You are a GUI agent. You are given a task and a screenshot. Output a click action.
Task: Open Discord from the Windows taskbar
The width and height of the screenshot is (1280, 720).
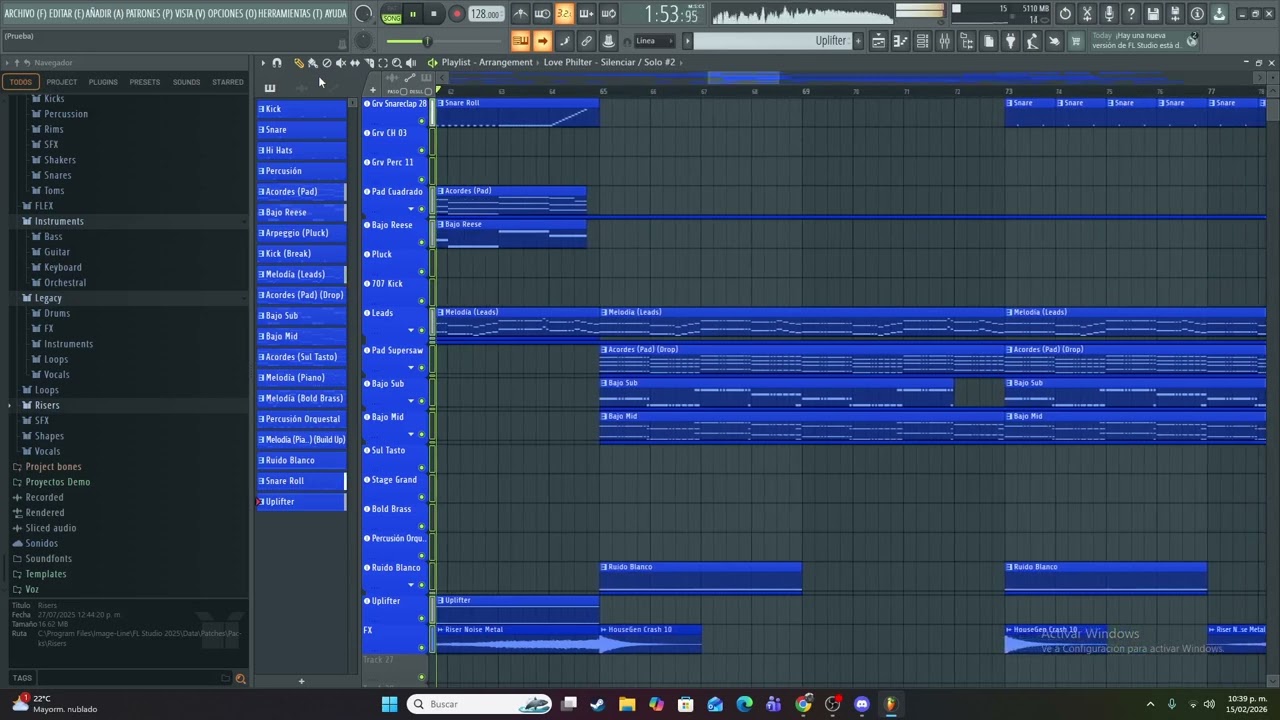(862, 704)
